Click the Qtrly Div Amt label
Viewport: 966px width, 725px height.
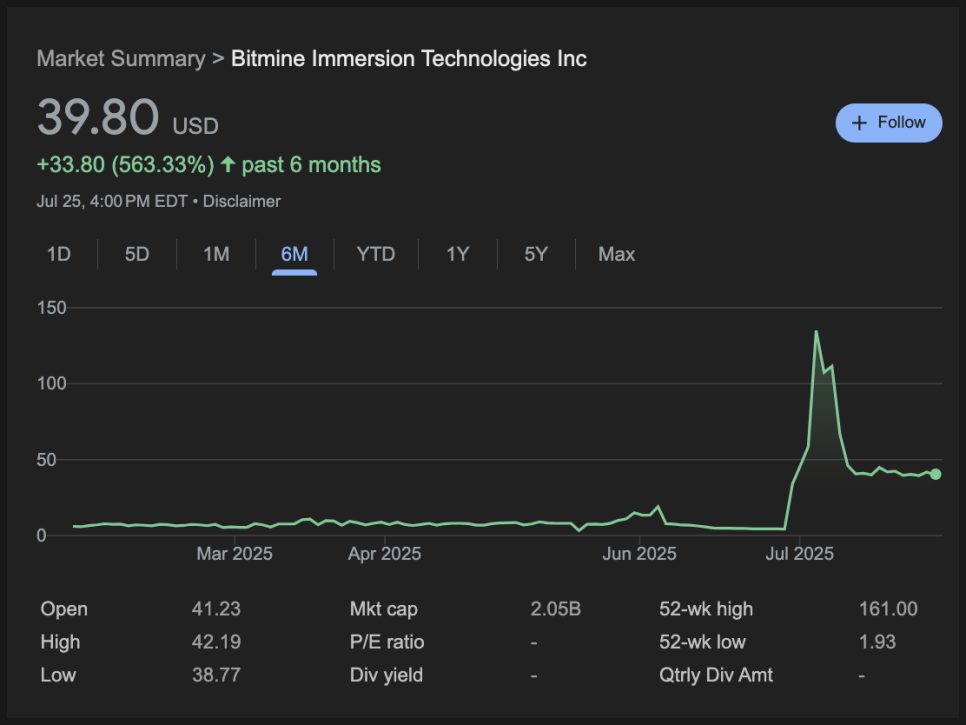(x=716, y=675)
